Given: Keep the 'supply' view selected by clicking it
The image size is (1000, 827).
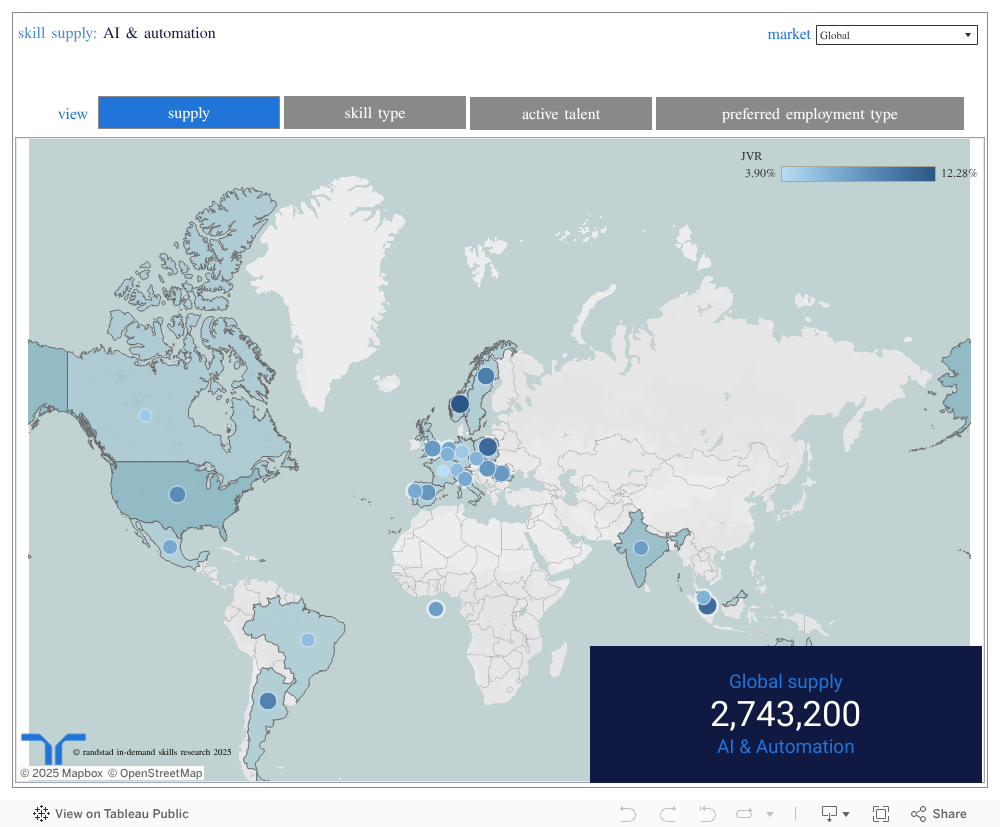Looking at the screenshot, I should click(188, 112).
